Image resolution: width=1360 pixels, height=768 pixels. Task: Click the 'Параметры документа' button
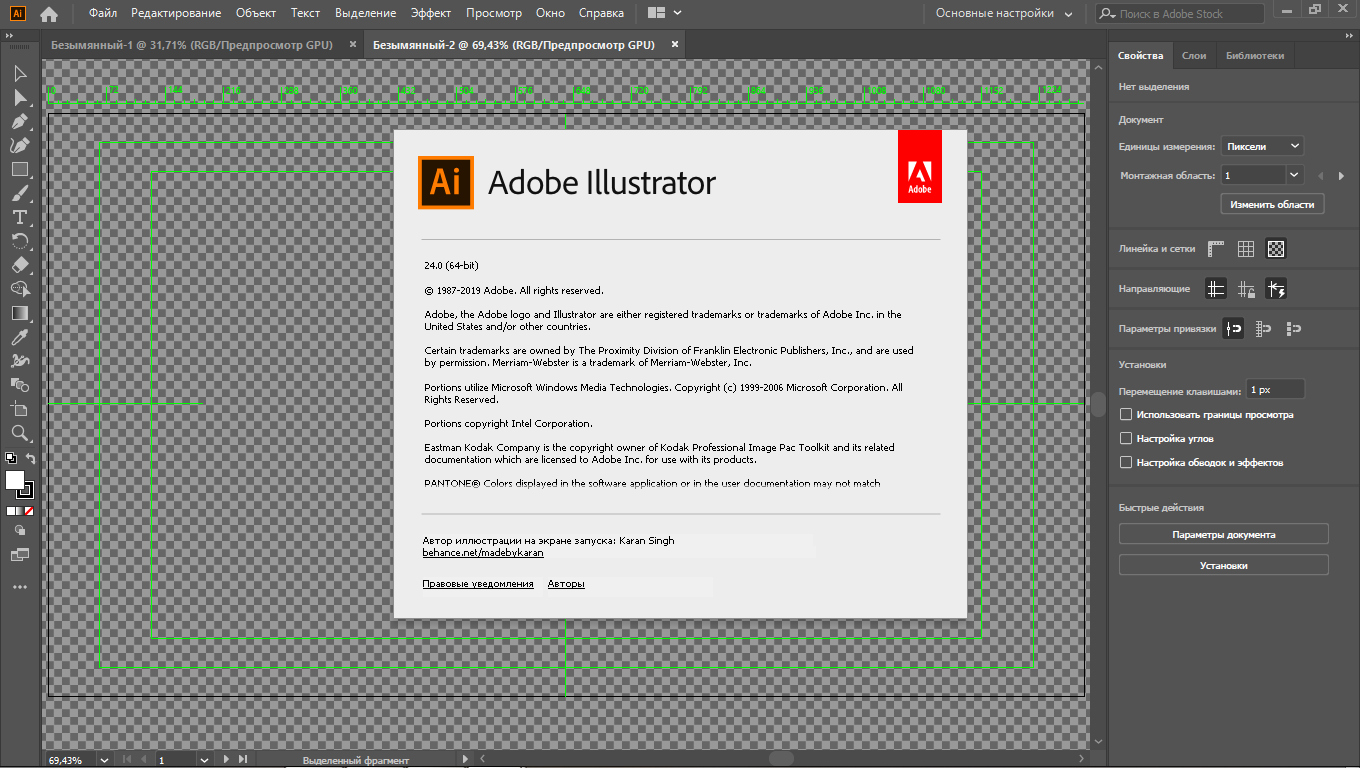[x=1223, y=534]
